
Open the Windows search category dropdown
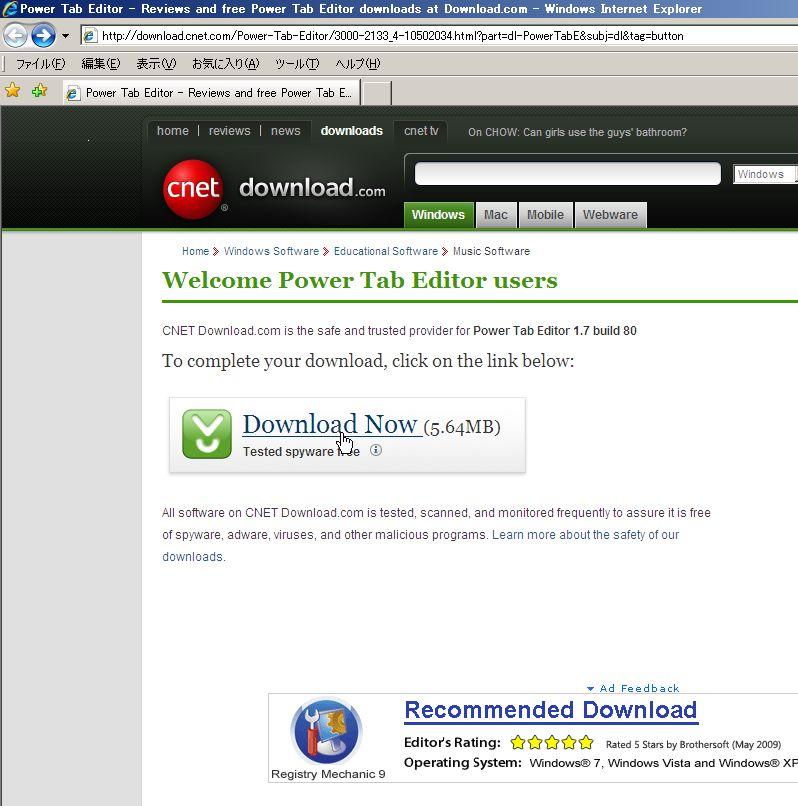pyautogui.click(x=765, y=174)
